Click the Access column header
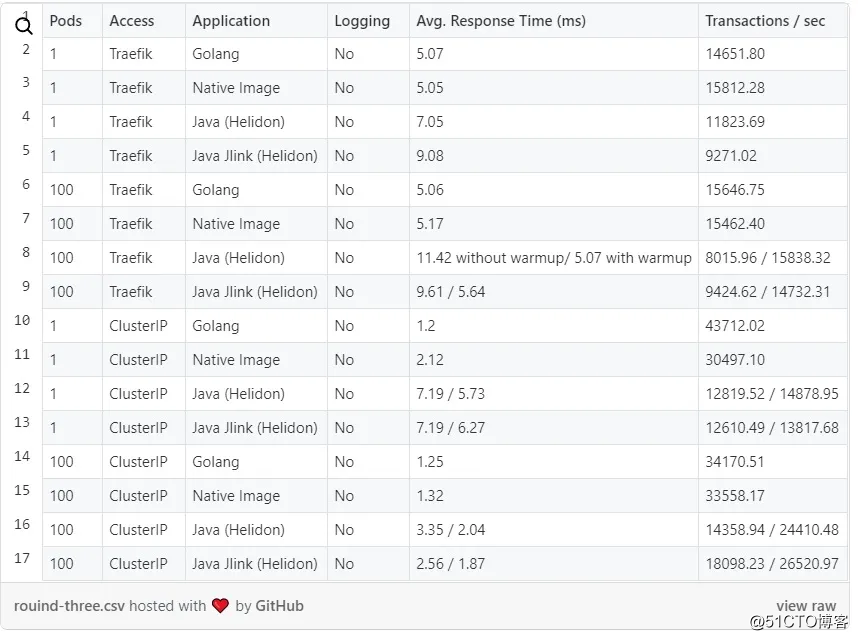Image resolution: width=858 pixels, height=640 pixels. (132, 21)
